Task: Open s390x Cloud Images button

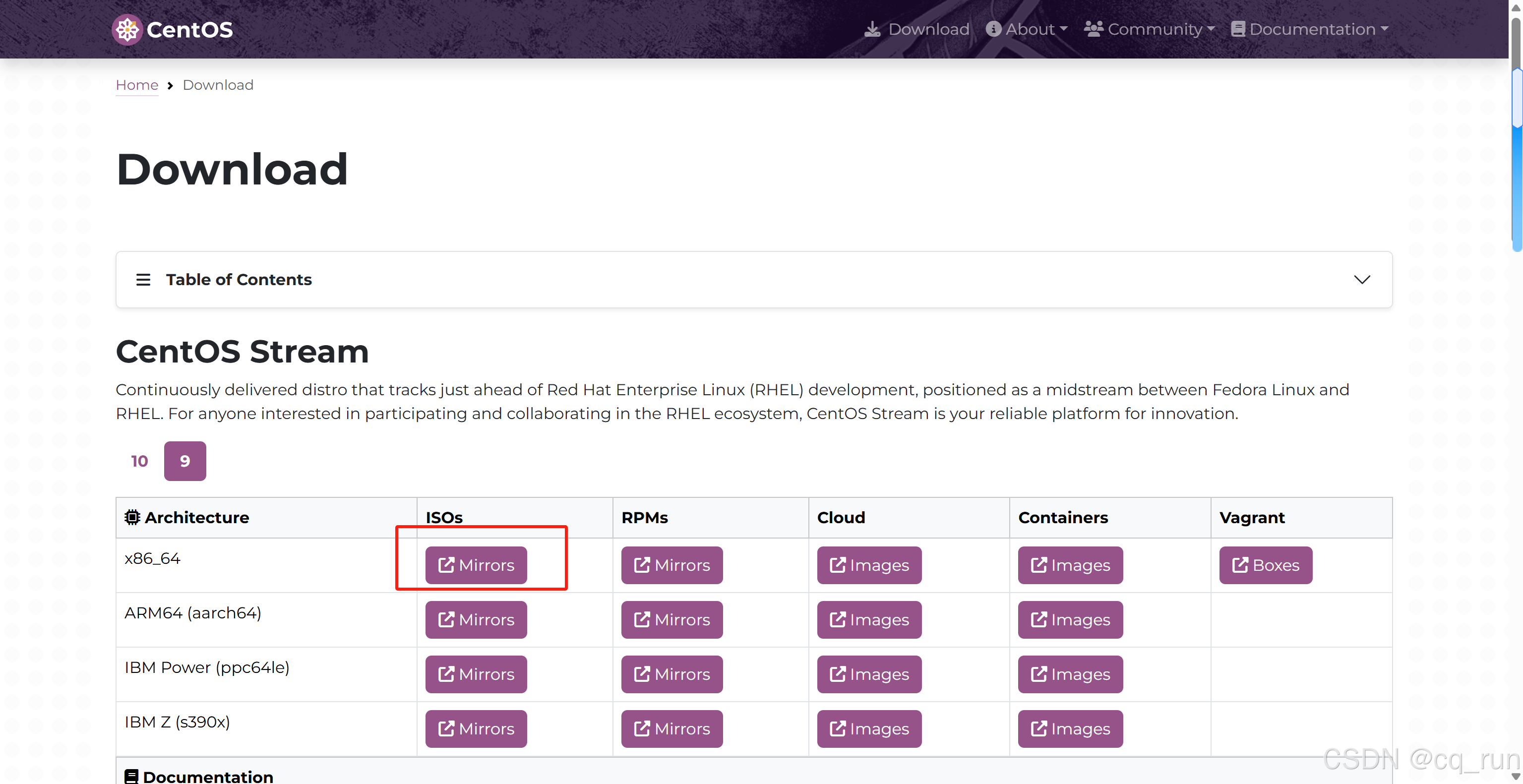Action: tap(869, 729)
